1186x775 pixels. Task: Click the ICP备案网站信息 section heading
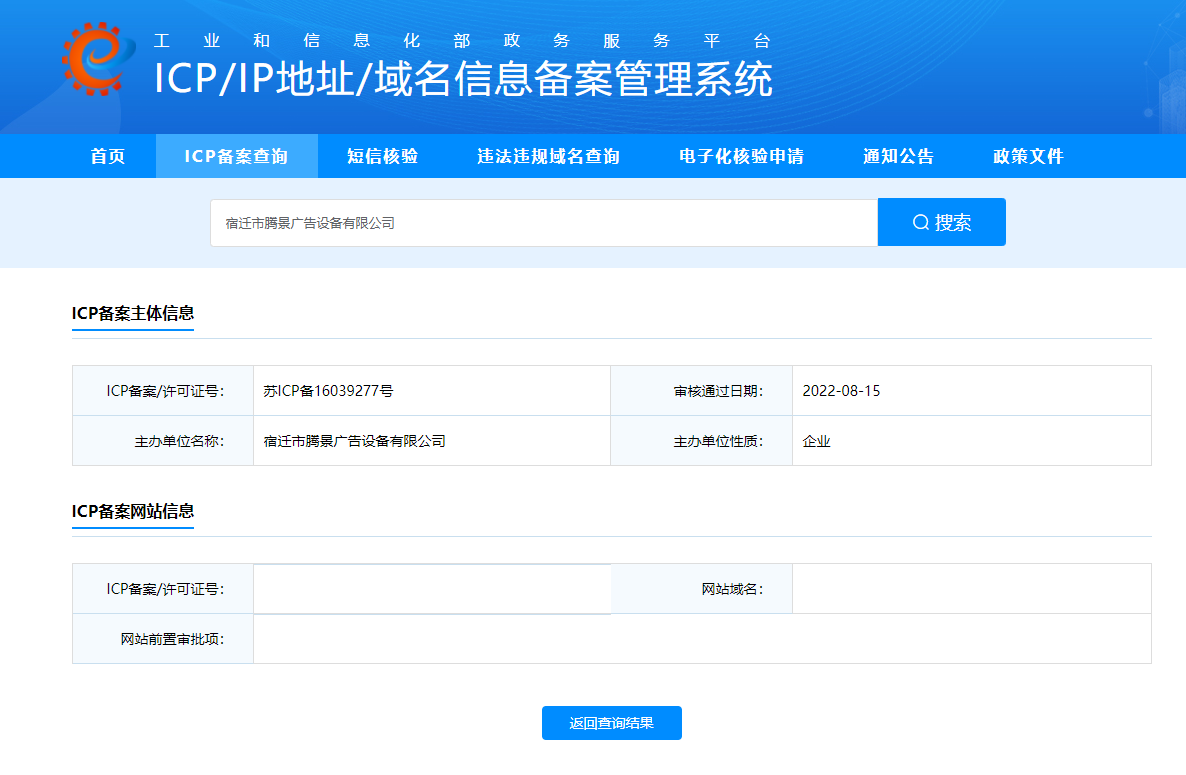tap(133, 510)
